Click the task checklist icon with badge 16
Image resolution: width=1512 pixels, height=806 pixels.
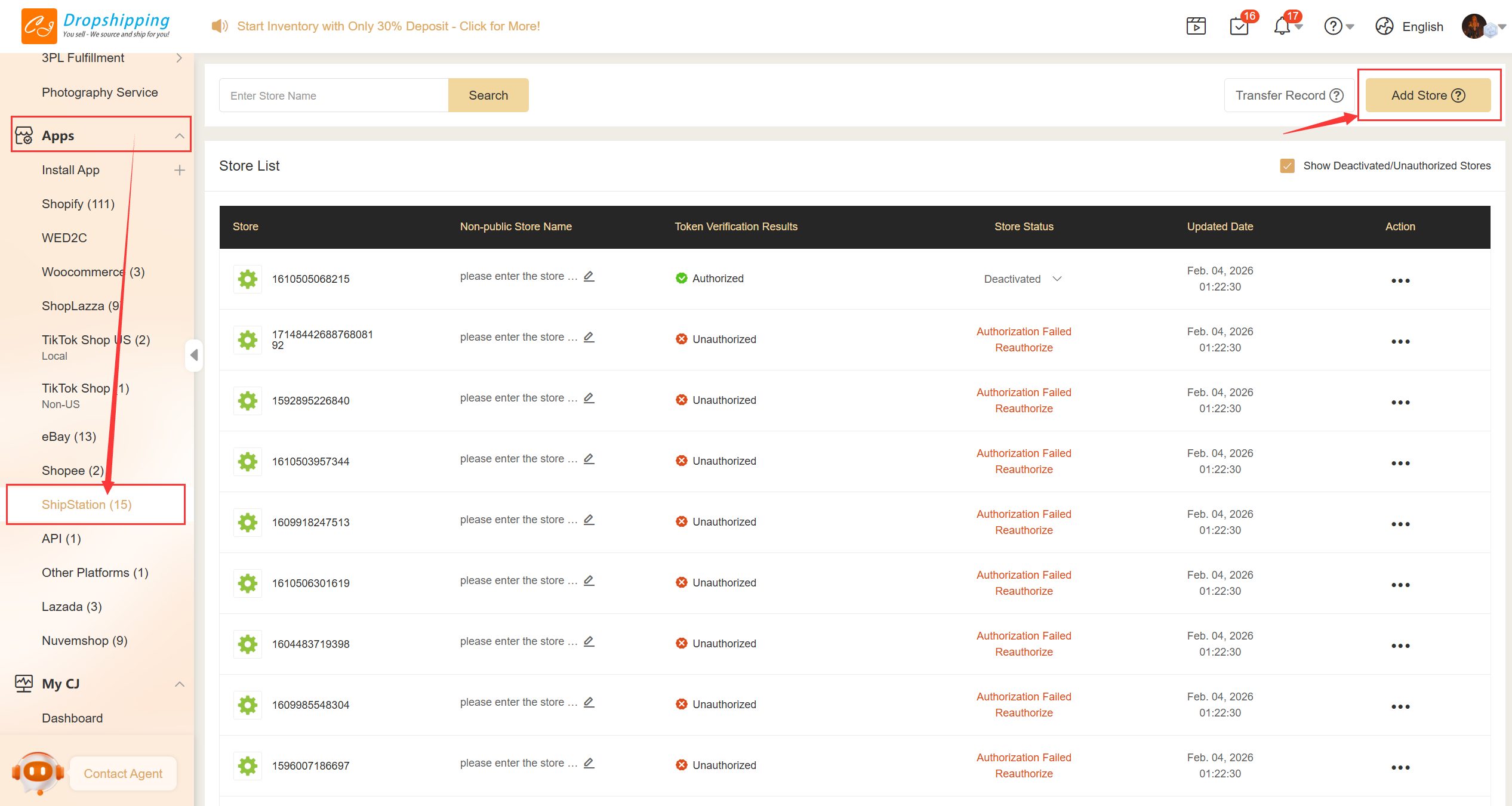pos(1239,26)
